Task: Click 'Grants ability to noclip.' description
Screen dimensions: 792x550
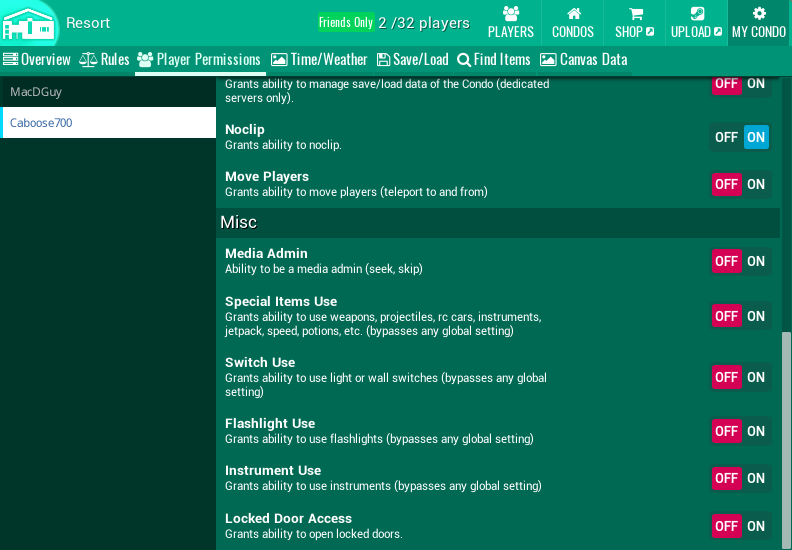Action: coord(283,145)
